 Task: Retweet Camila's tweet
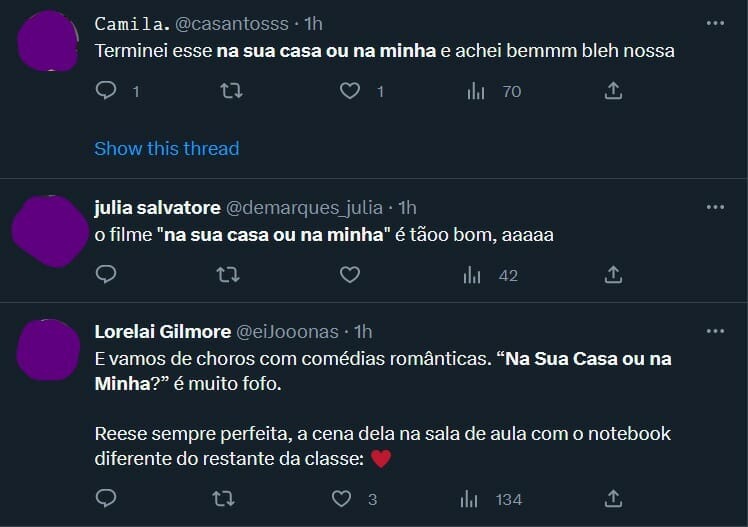[230, 91]
